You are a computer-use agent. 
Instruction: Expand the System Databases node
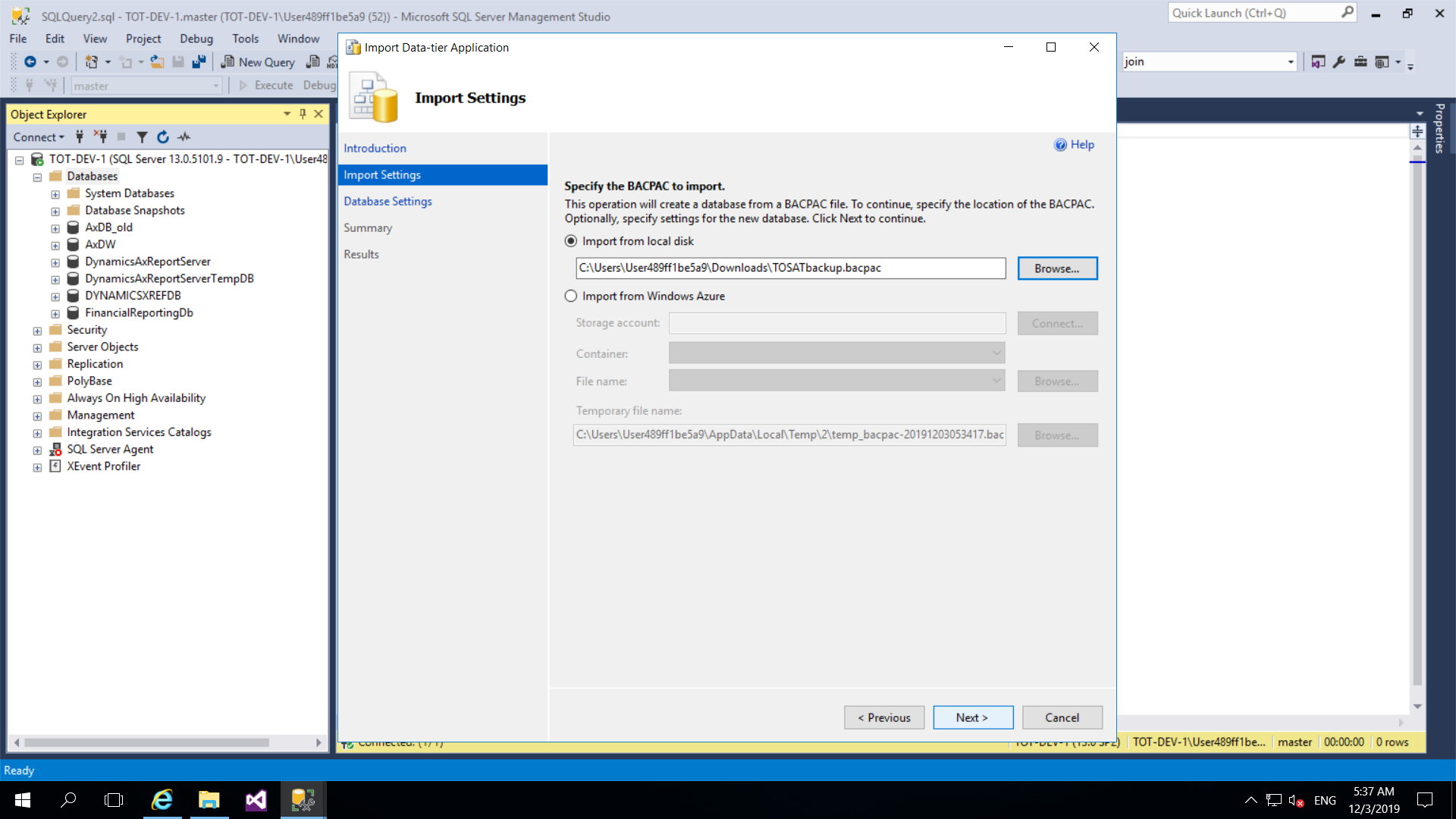[55, 194]
